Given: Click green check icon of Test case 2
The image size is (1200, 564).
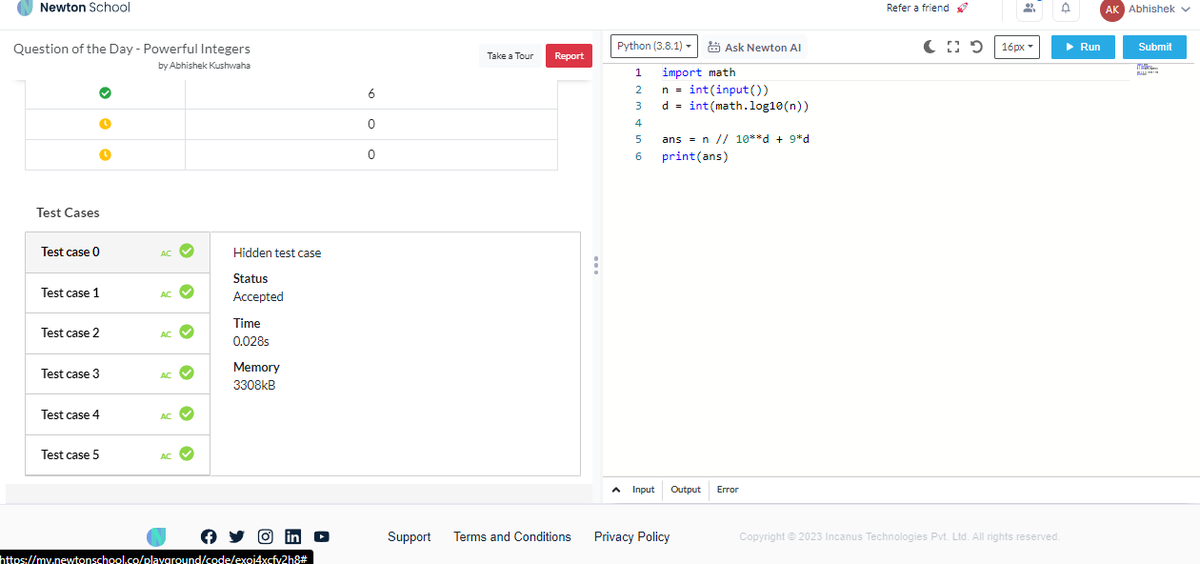Looking at the screenshot, I should coord(186,332).
